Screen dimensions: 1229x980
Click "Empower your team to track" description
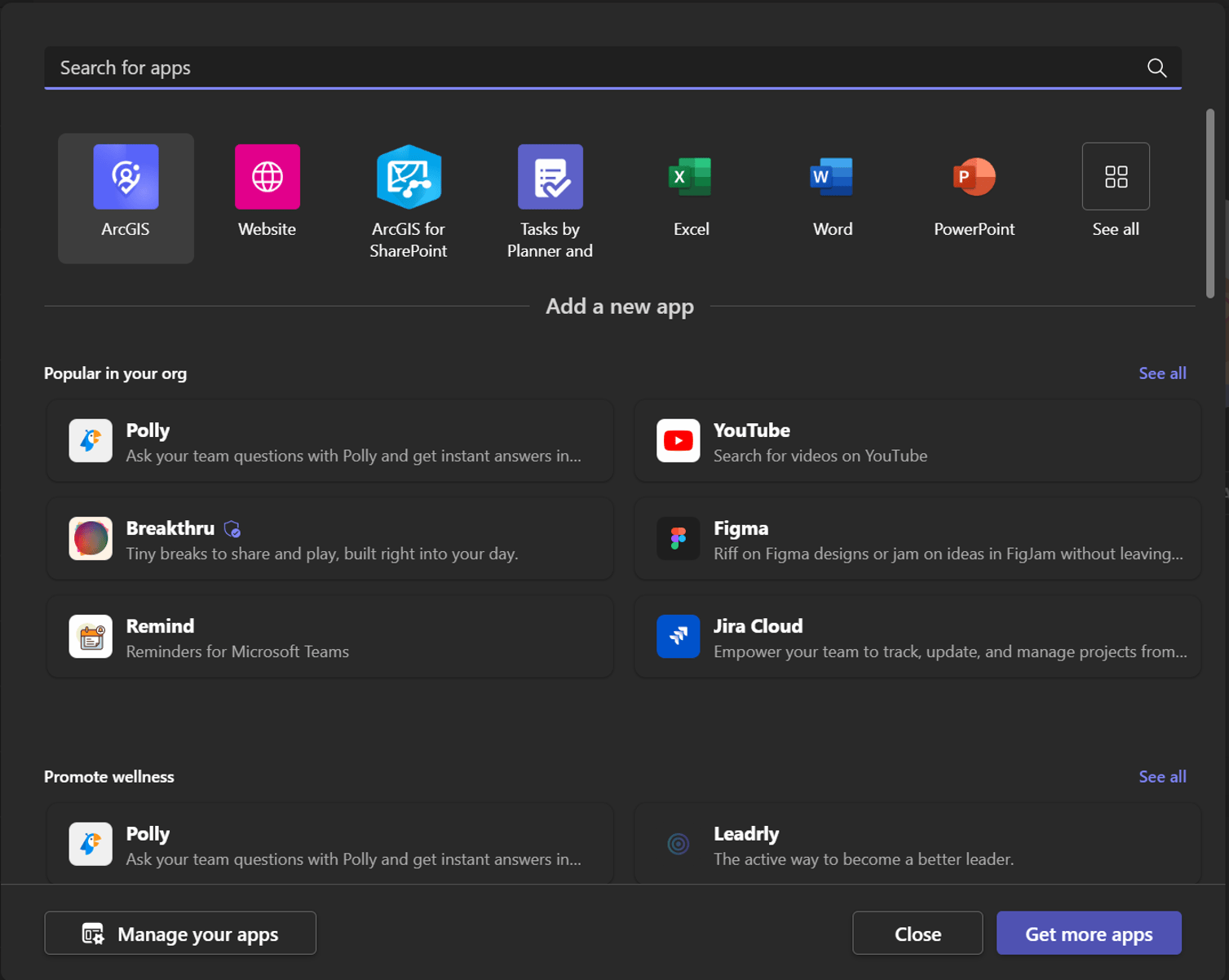pyautogui.click(x=950, y=651)
